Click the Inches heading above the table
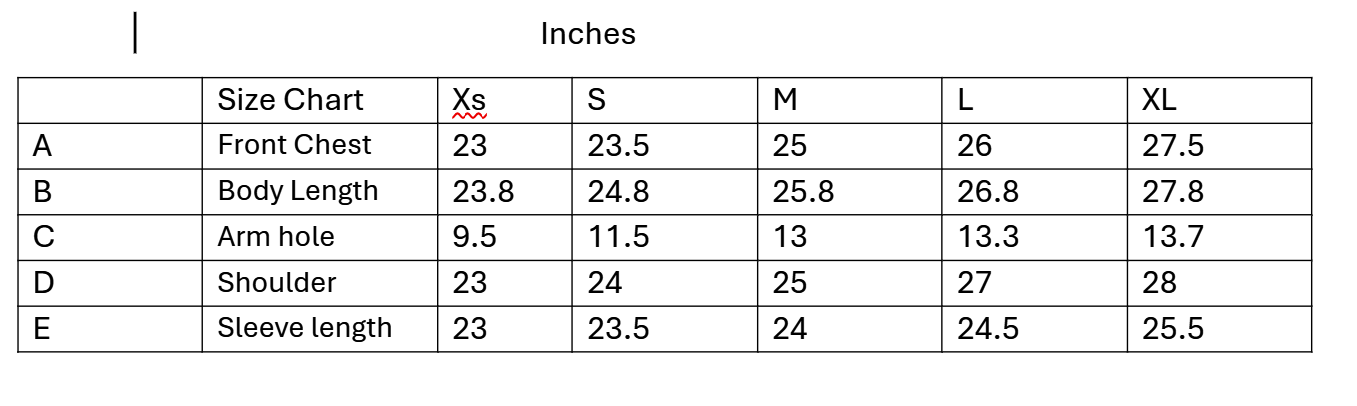Image resolution: width=1357 pixels, height=406 pixels. (x=588, y=34)
